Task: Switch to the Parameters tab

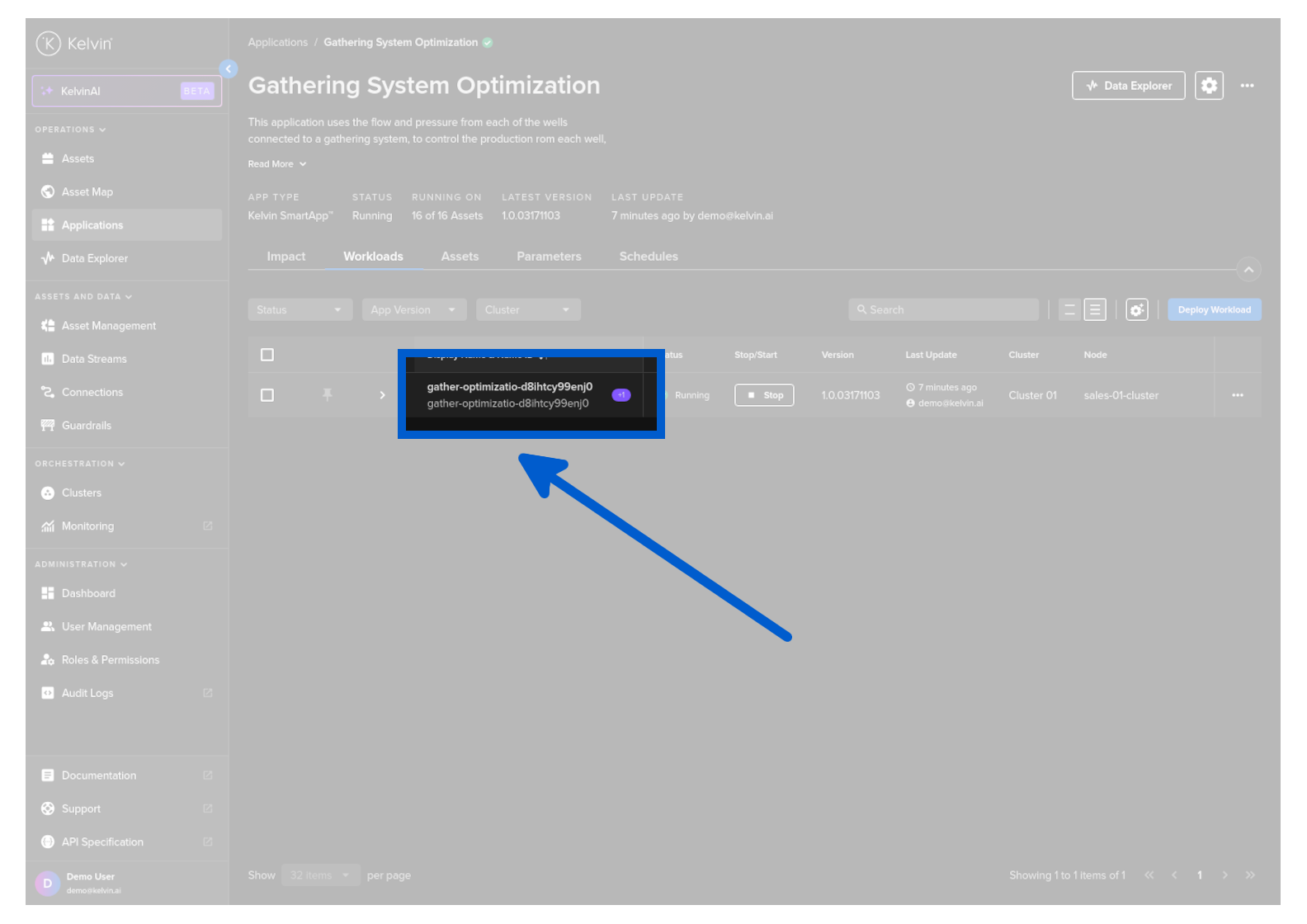Action: pyautogui.click(x=549, y=257)
